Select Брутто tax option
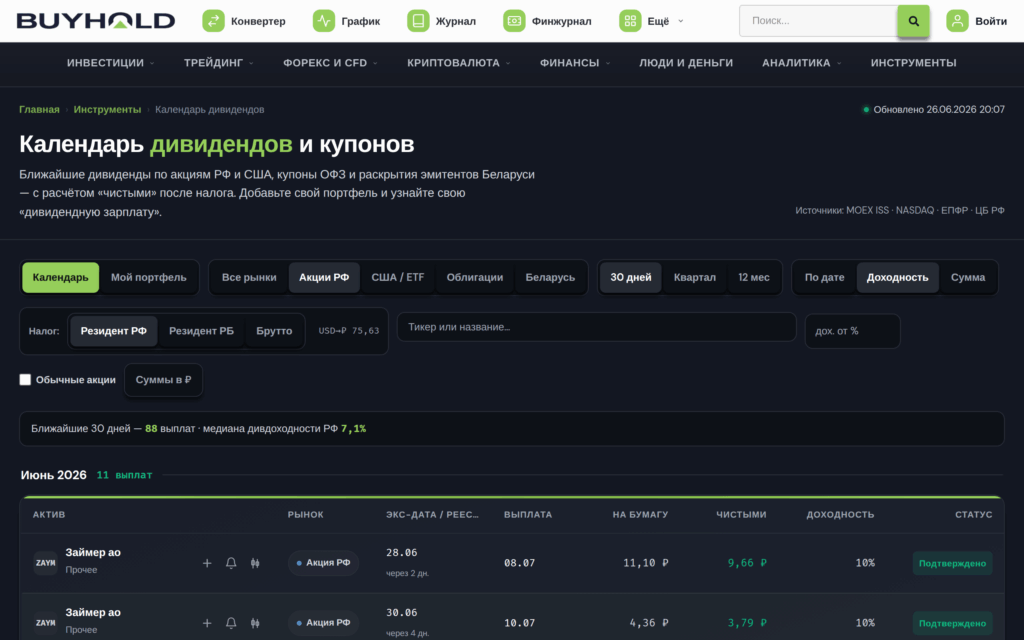The height and width of the screenshot is (640, 1024). [274, 331]
